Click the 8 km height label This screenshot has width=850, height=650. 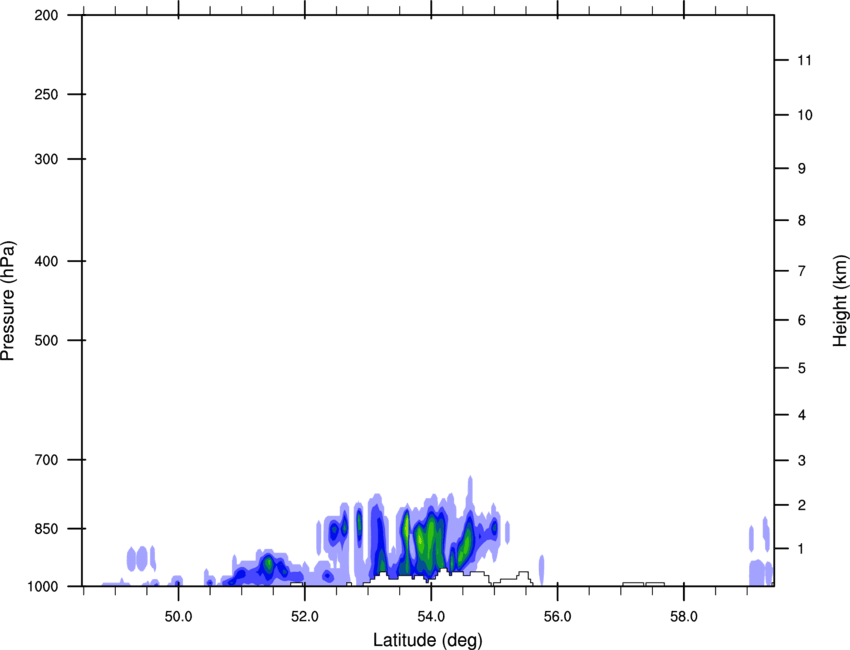pos(802,221)
